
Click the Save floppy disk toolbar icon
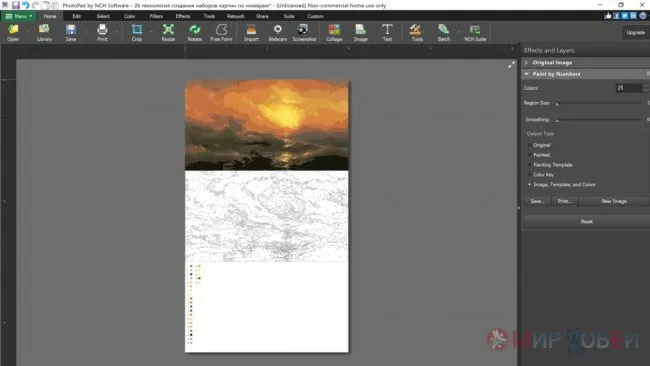[x=71, y=32]
